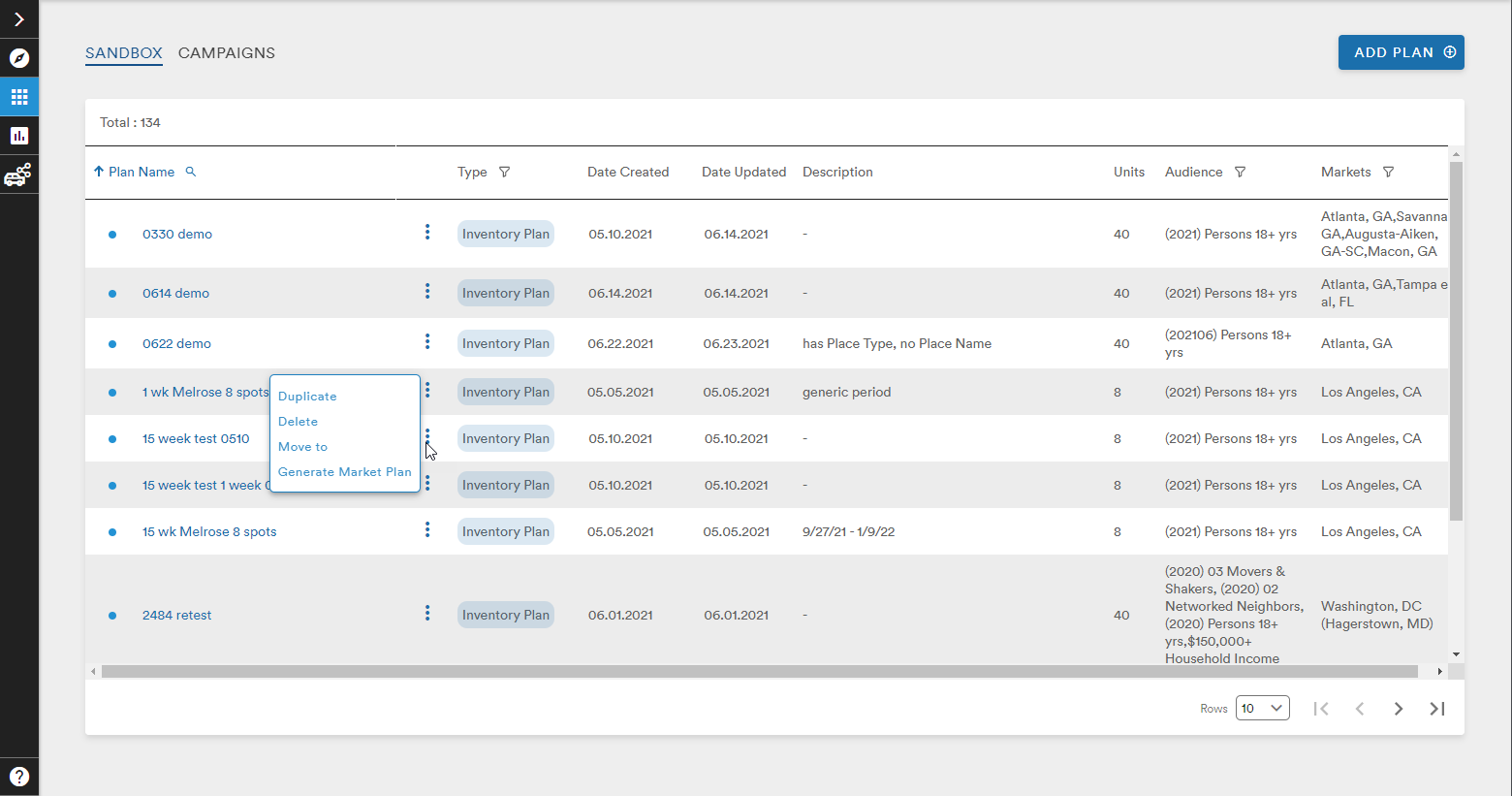Click the Date Created column header
The image size is (1512, 796).
[x=628, y=172]
